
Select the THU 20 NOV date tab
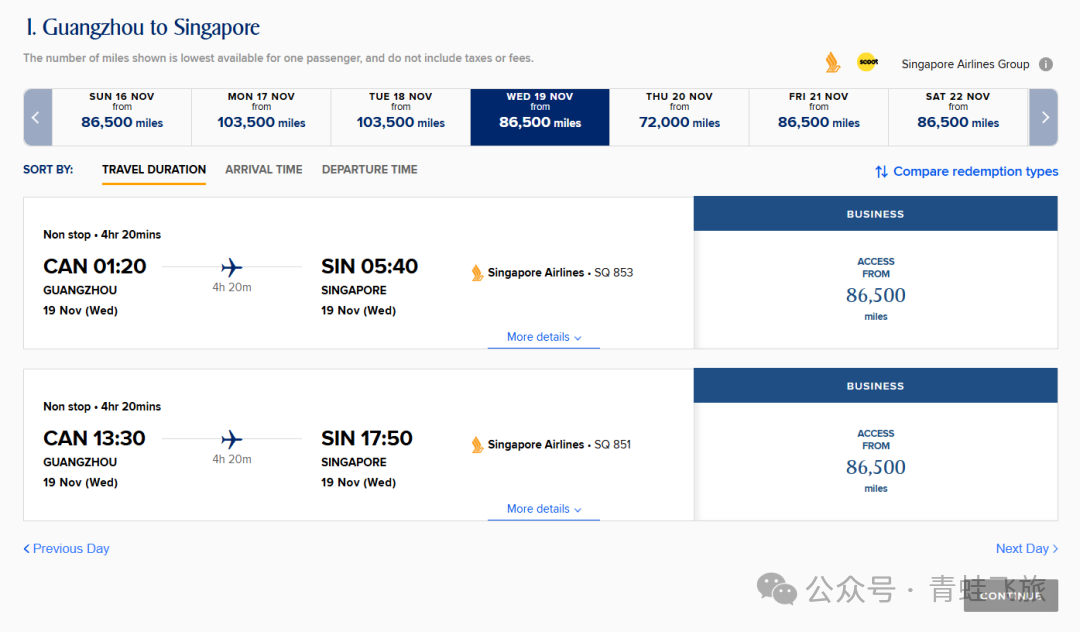679,117
